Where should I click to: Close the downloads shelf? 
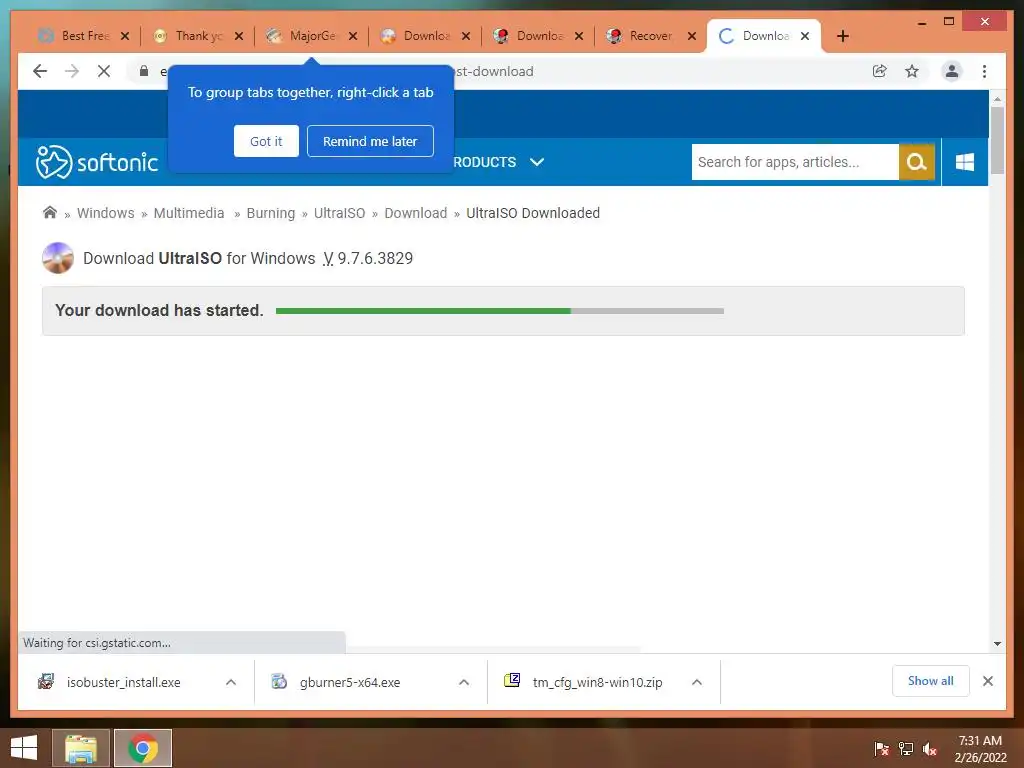pos(987,681)
